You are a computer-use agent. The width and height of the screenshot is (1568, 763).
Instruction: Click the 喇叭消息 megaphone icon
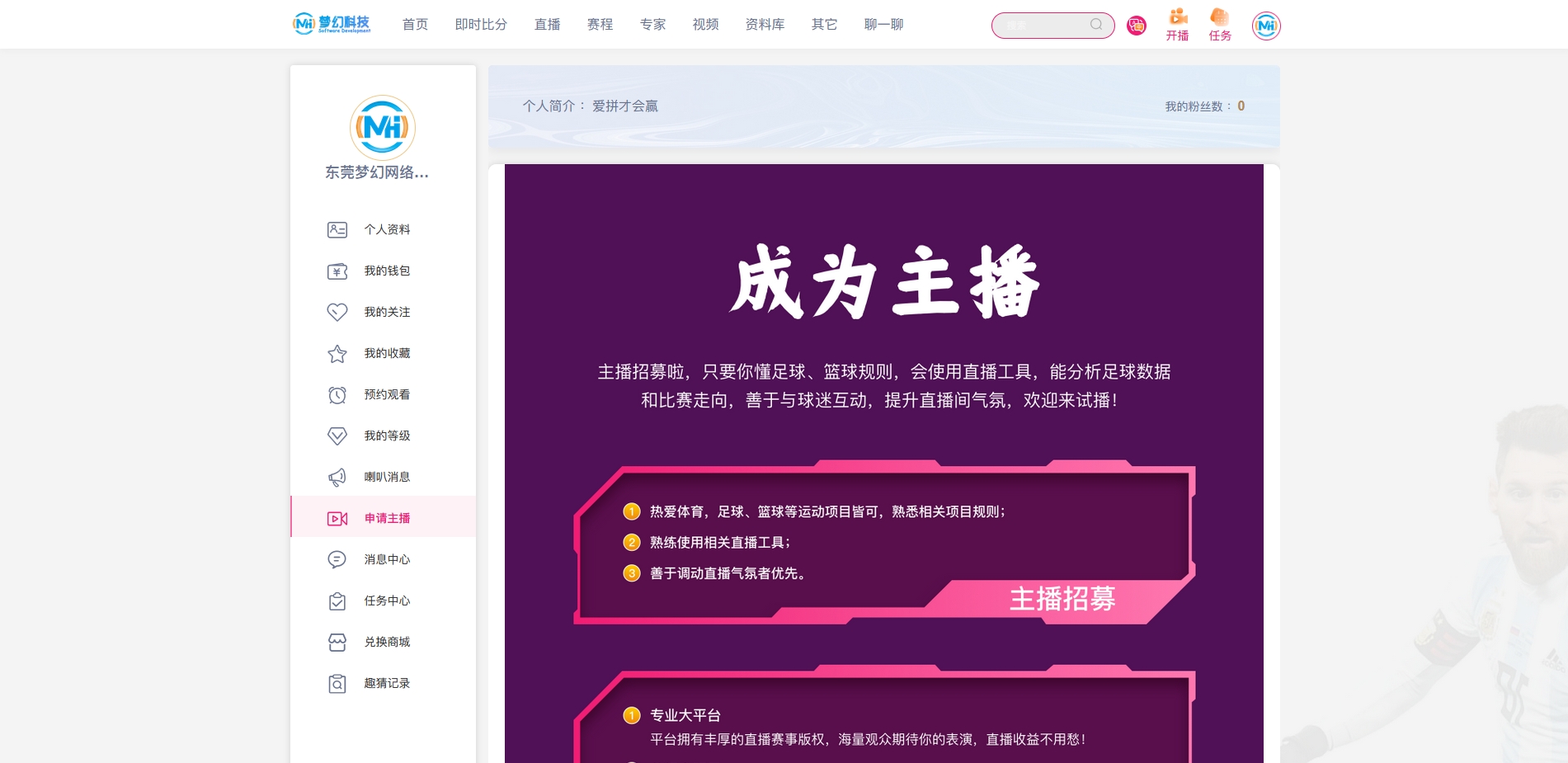coord(337,477)
